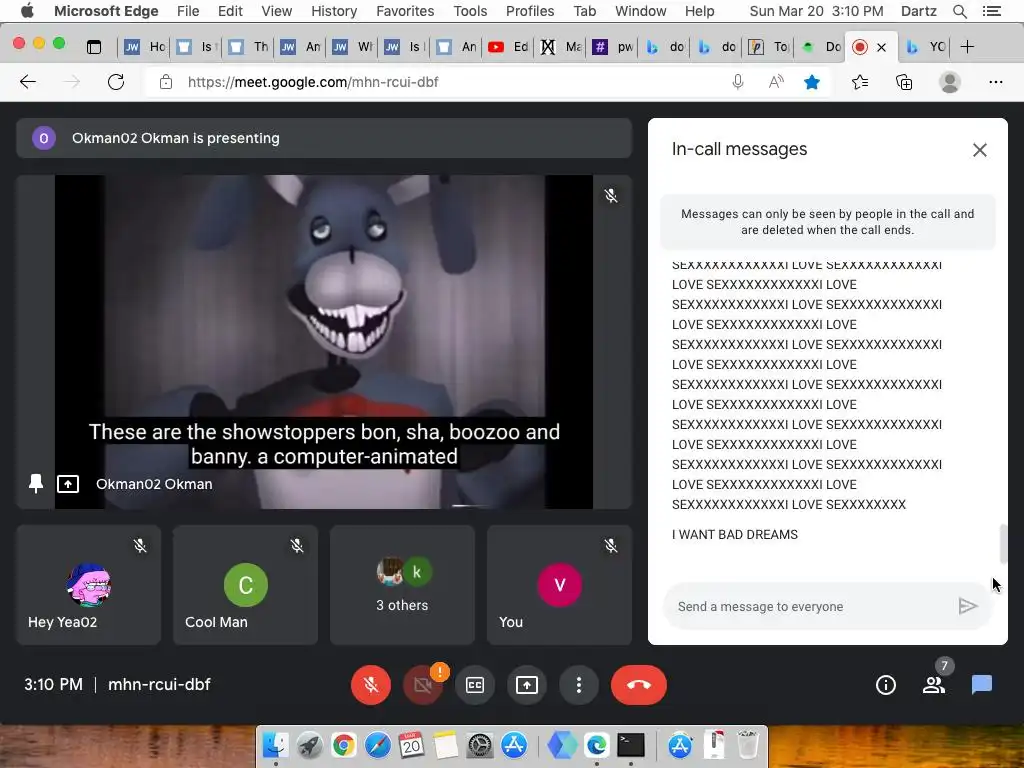
Task: Open the Favorites list icon
Action: click(860, 82)
